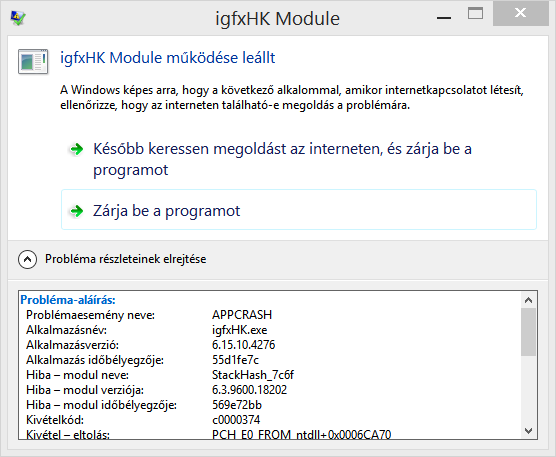
Task: Maximize the igfxHK Module window
Action: pos(475,14)
